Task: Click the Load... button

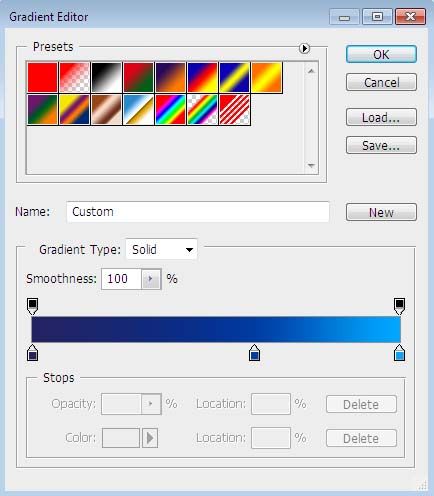Action: pos(381,117)
